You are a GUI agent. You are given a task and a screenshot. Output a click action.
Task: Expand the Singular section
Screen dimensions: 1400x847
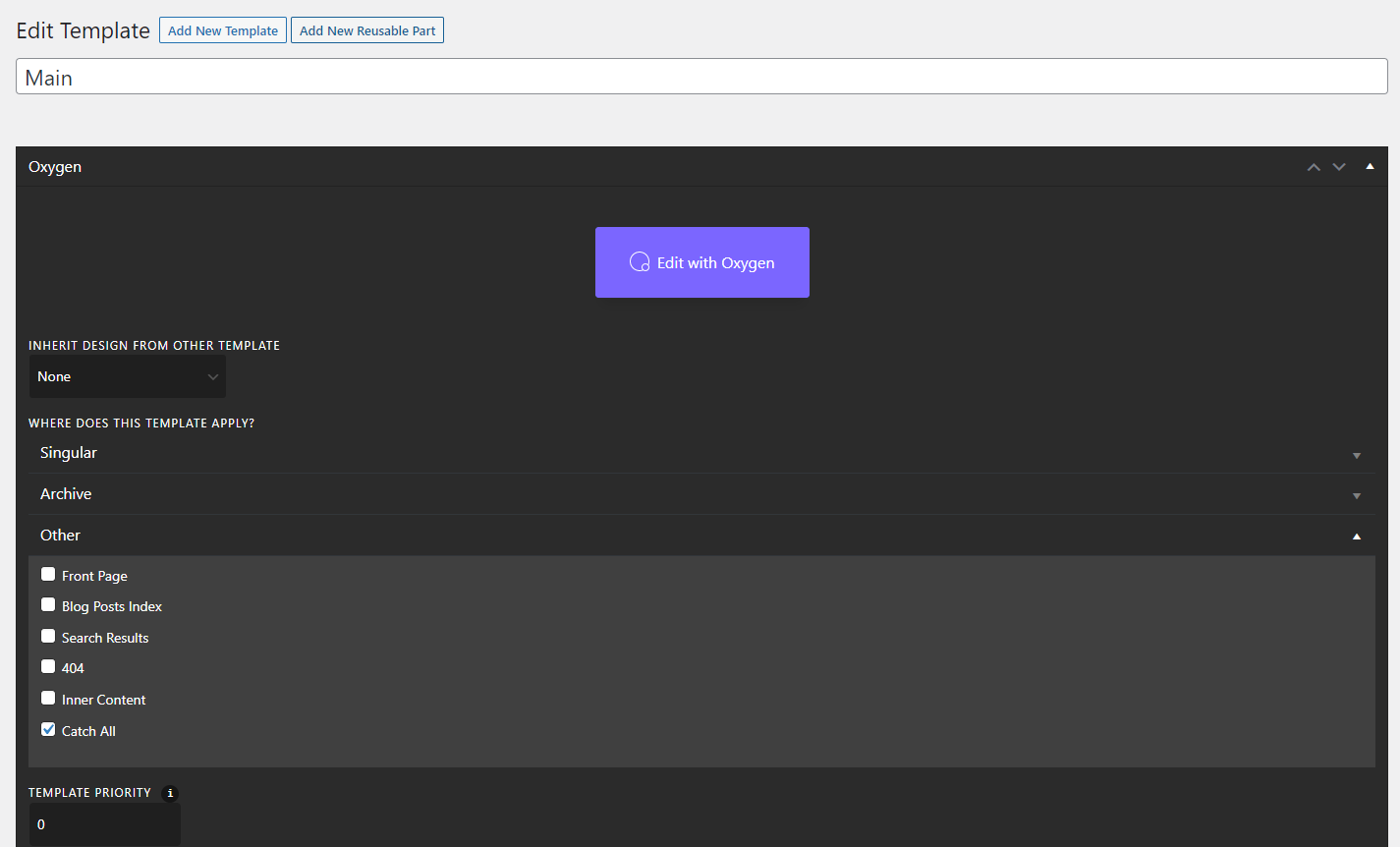[701, 453]
